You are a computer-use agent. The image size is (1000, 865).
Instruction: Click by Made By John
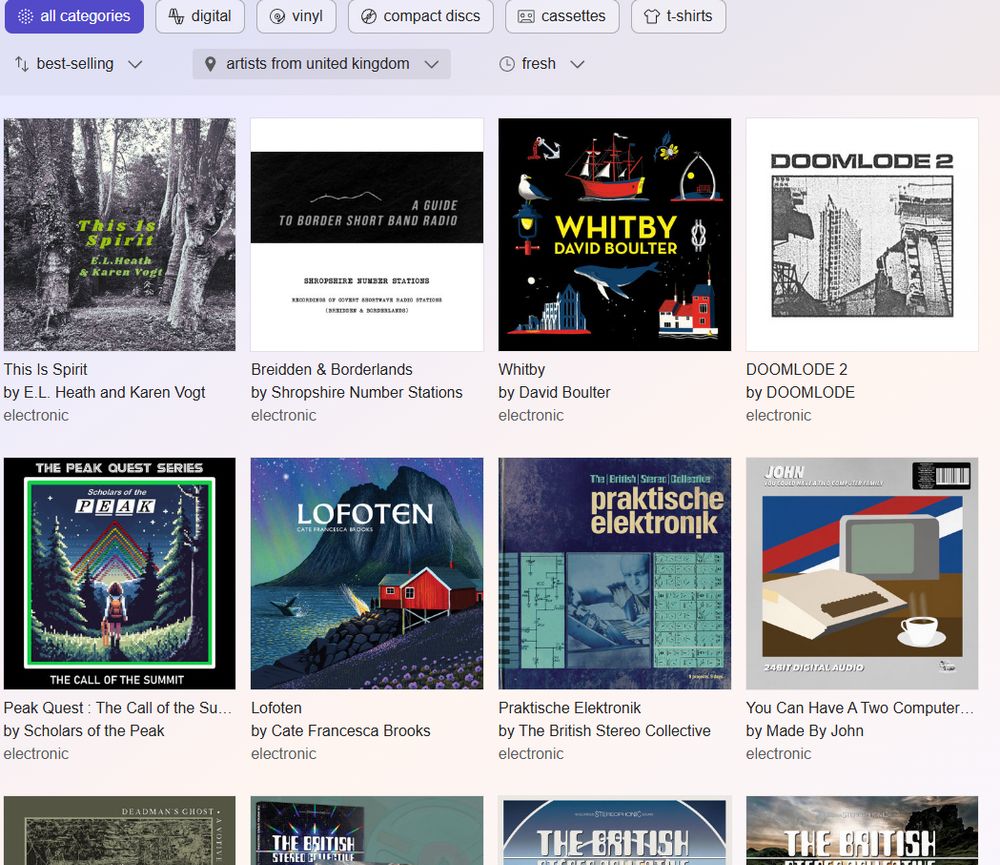point(805,730)
